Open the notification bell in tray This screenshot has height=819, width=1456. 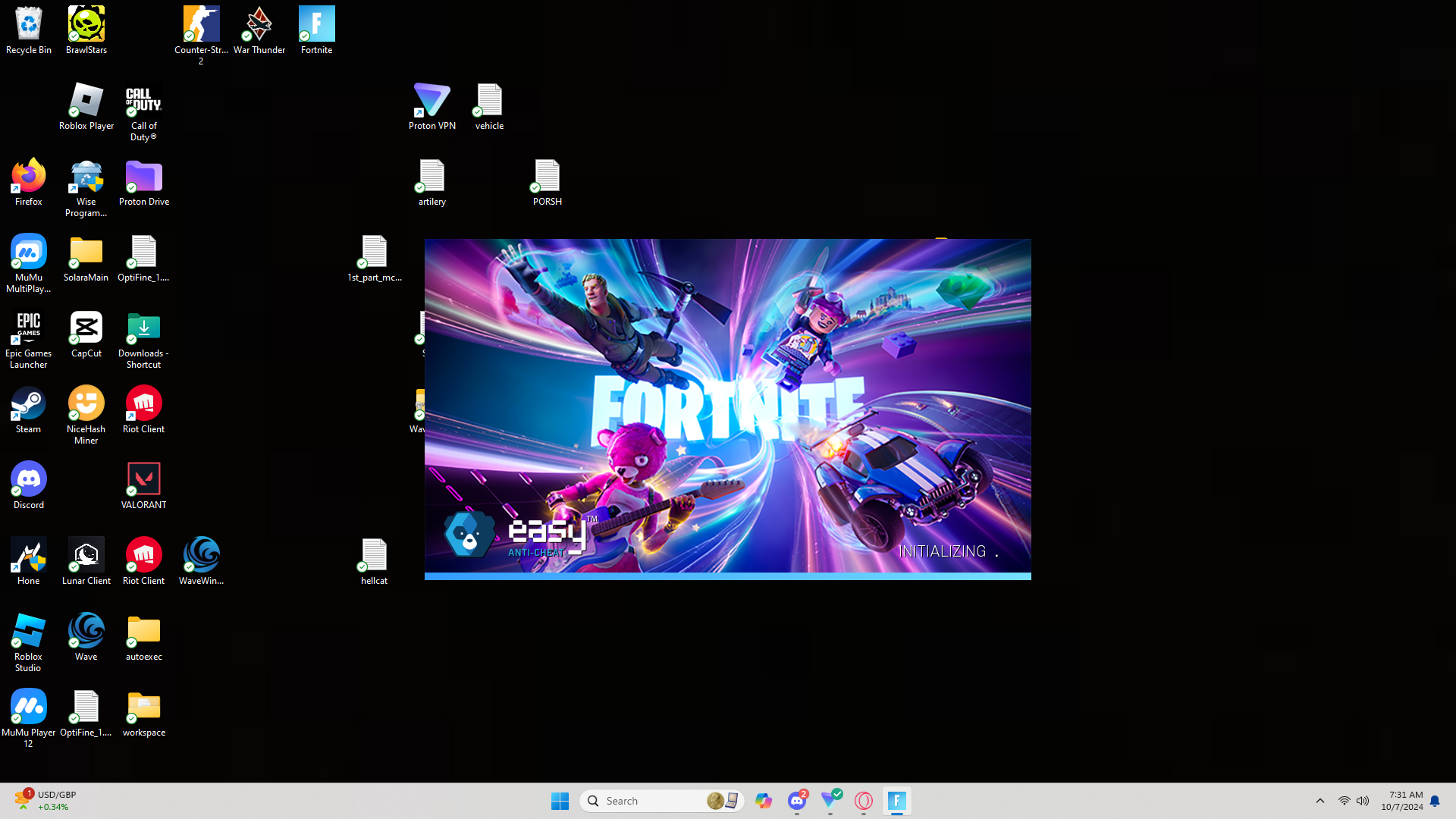1434,801
